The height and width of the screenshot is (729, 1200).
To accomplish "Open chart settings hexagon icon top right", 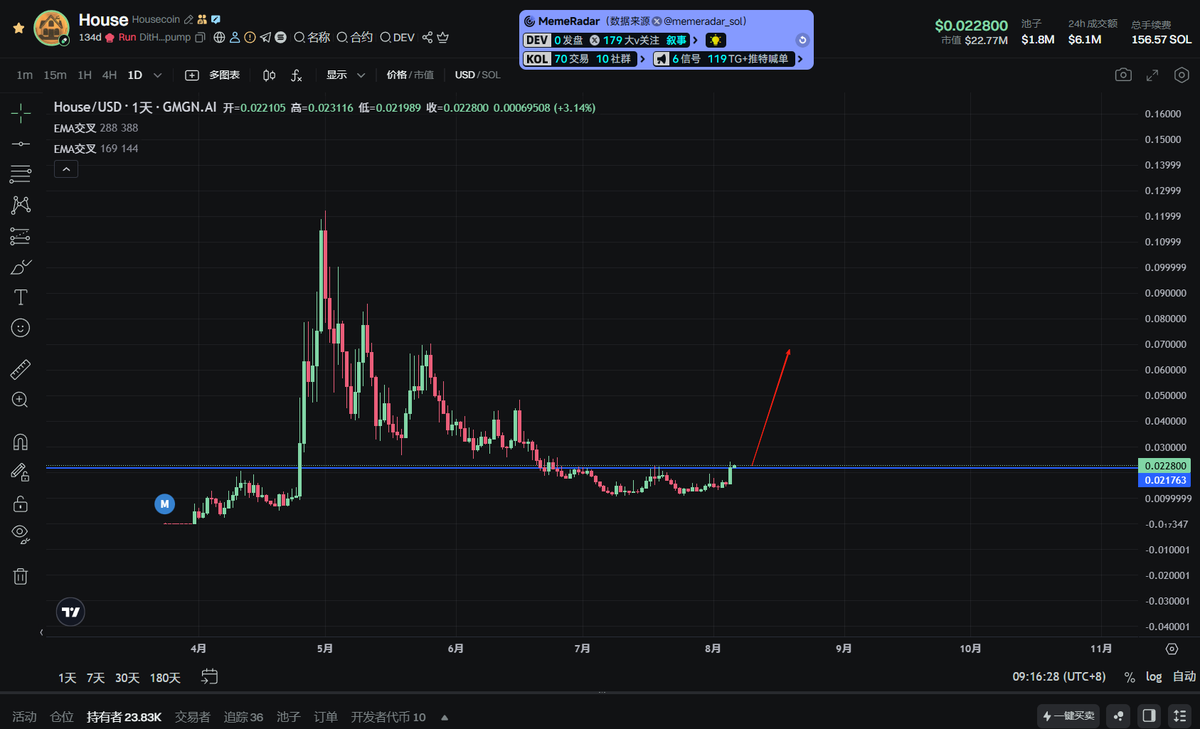I will (x=1180, y=75).
